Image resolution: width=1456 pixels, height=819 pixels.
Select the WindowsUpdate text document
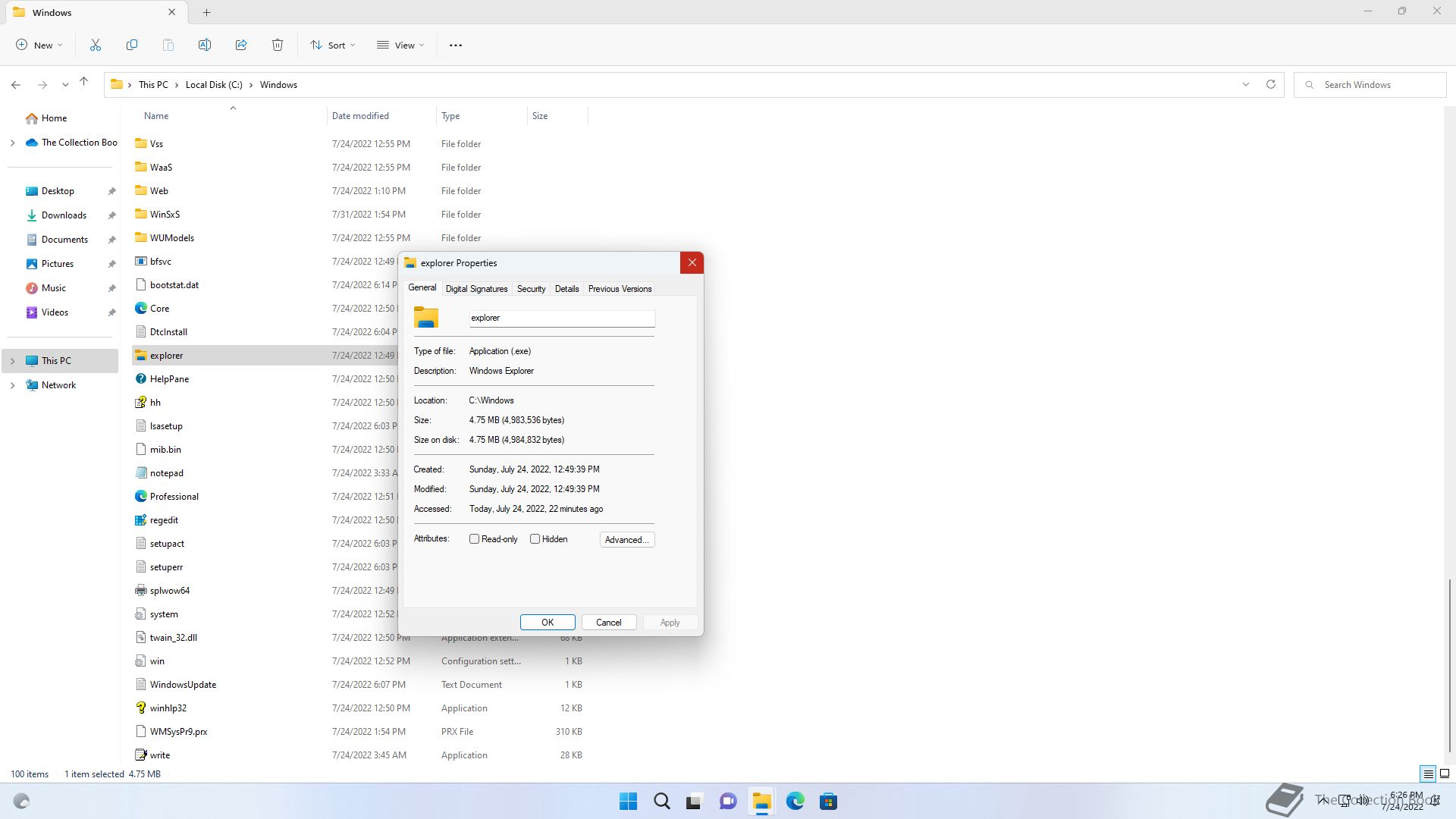tap(183, 685)
